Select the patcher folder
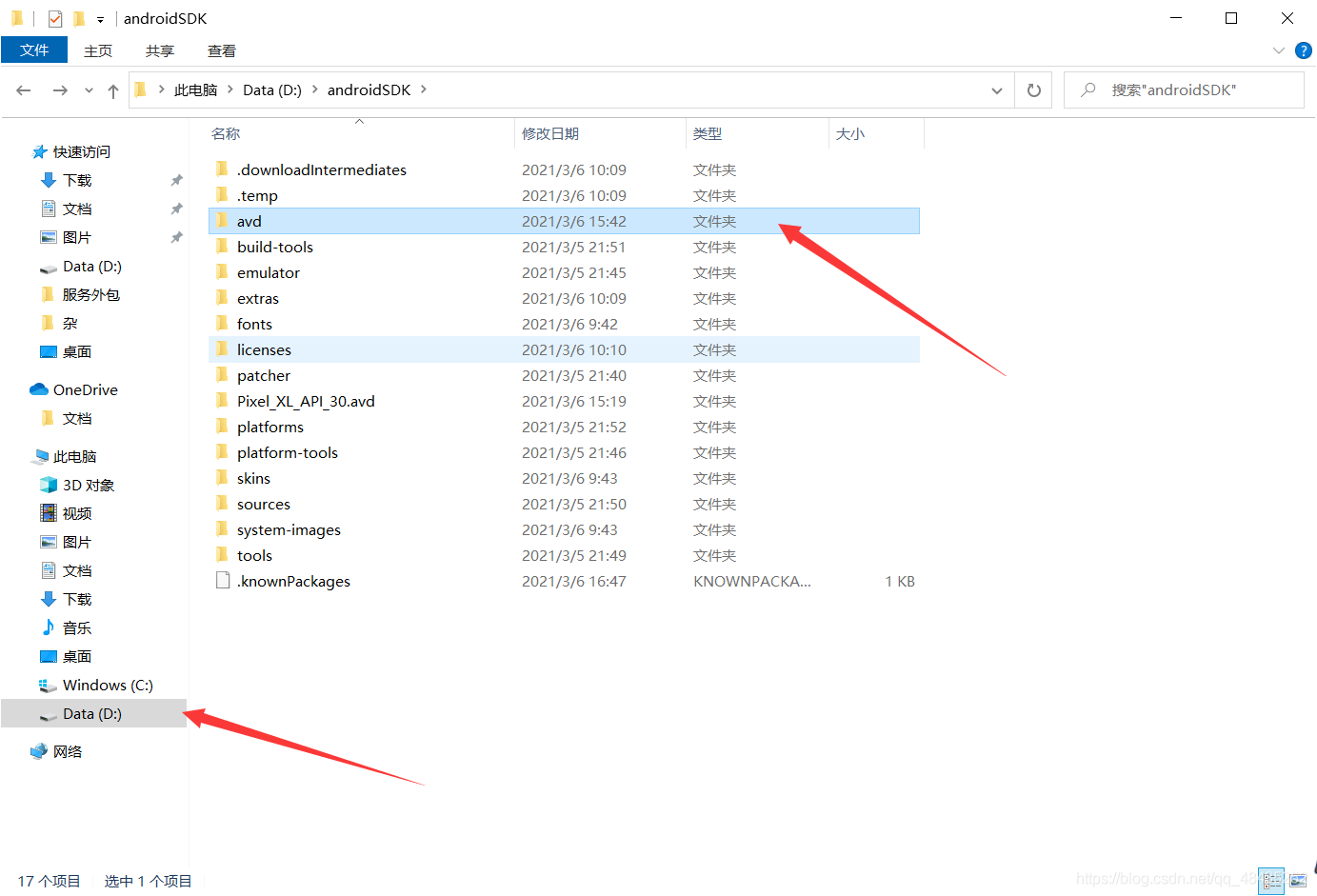The image size is (1317, 896). coord(564,375)
